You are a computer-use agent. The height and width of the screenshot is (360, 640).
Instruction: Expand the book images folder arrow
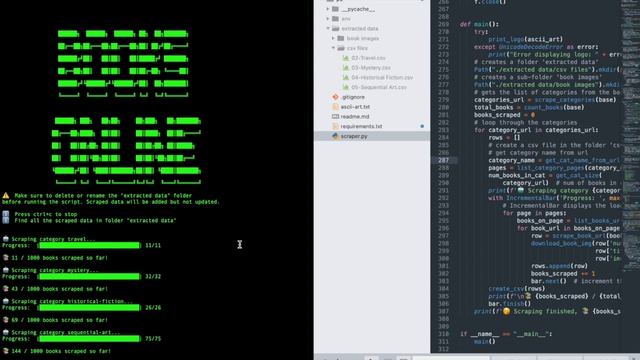click(333, 38)
